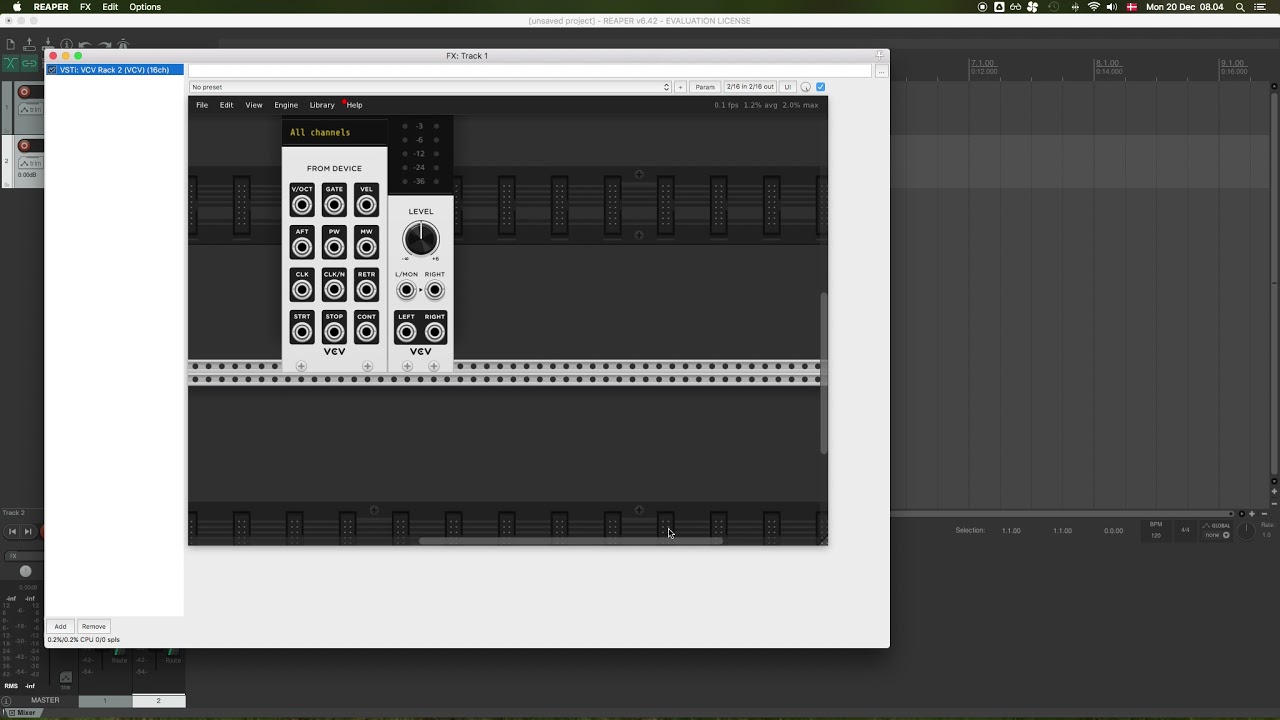The width and height of the screenshot is (1280, 720).
Task: Click the GATE output jack
Action: (334, 205)
